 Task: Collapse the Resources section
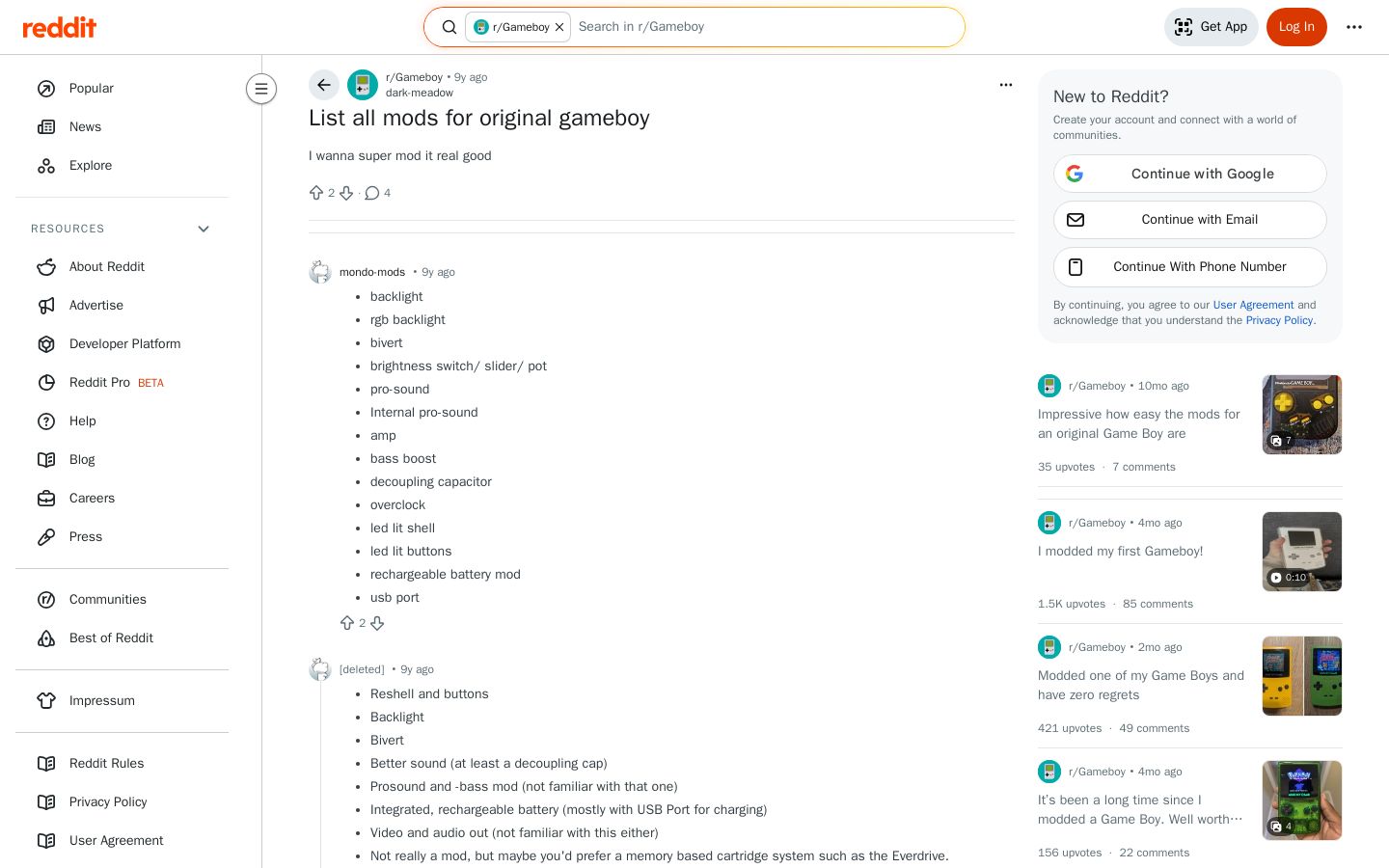pyautogui.click(x=204, y=229)
